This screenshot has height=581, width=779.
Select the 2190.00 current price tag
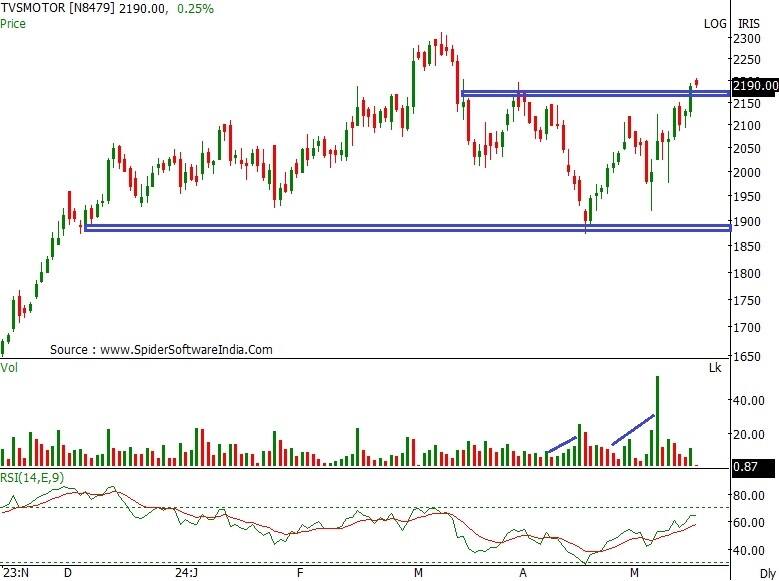pos(755,87)
